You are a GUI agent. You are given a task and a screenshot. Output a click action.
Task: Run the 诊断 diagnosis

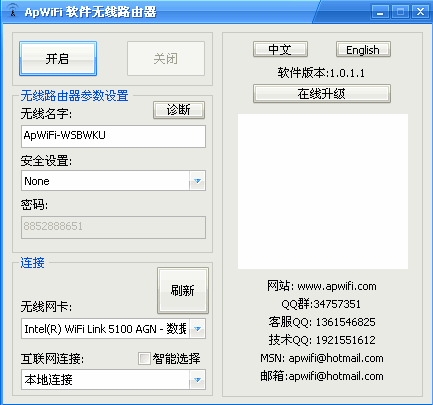(x=179, y=110)
